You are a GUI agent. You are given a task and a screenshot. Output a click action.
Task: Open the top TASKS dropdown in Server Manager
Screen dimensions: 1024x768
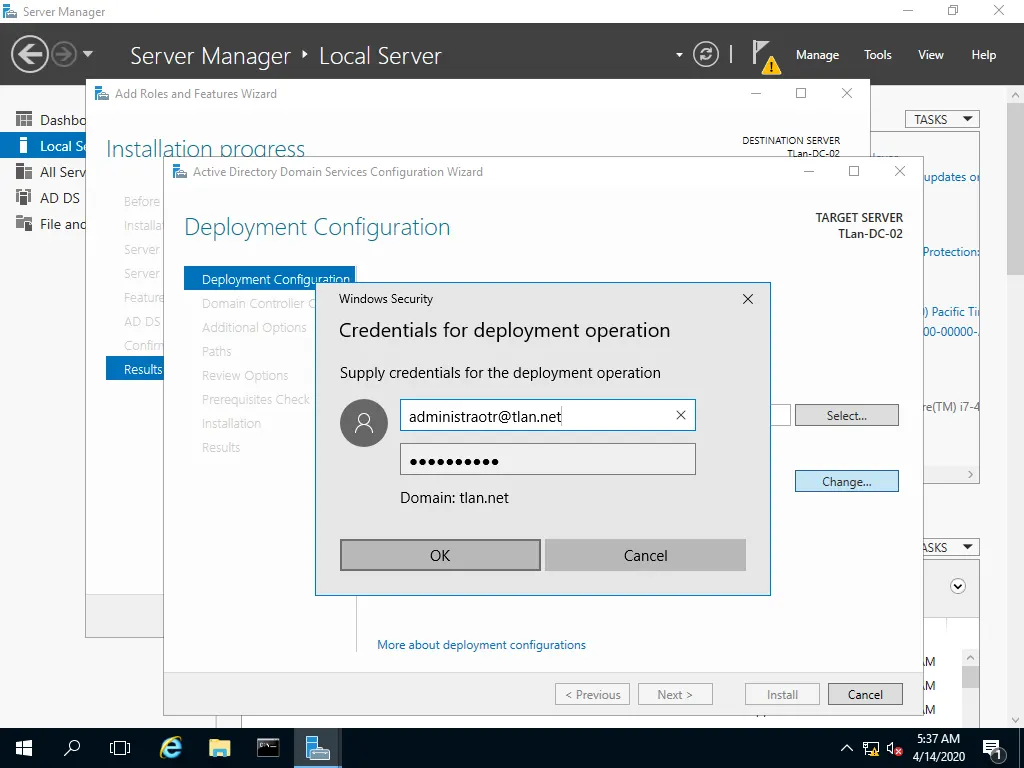942,120
